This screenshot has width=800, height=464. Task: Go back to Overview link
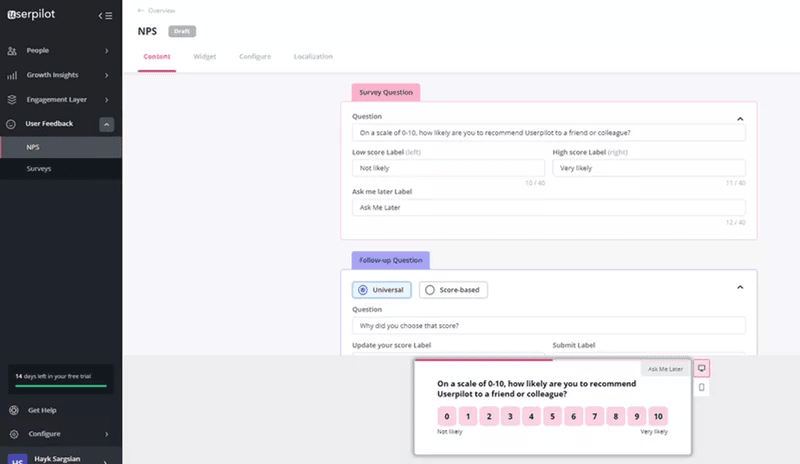[161, 10]
